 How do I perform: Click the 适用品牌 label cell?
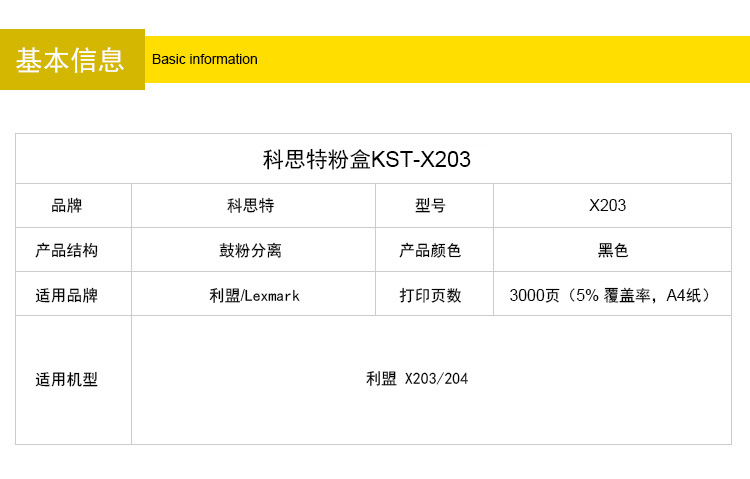point(67,295)
